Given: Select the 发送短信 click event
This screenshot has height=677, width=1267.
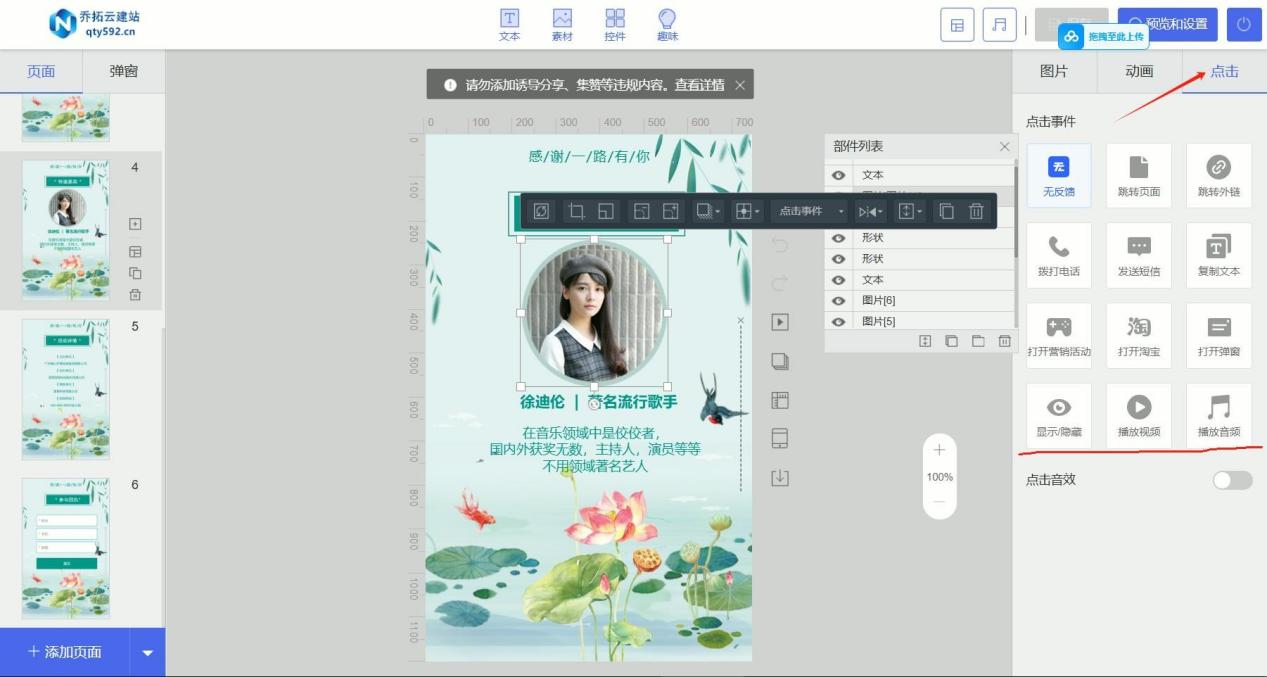Looking at the screenshot, I should tap(1139, 255).
